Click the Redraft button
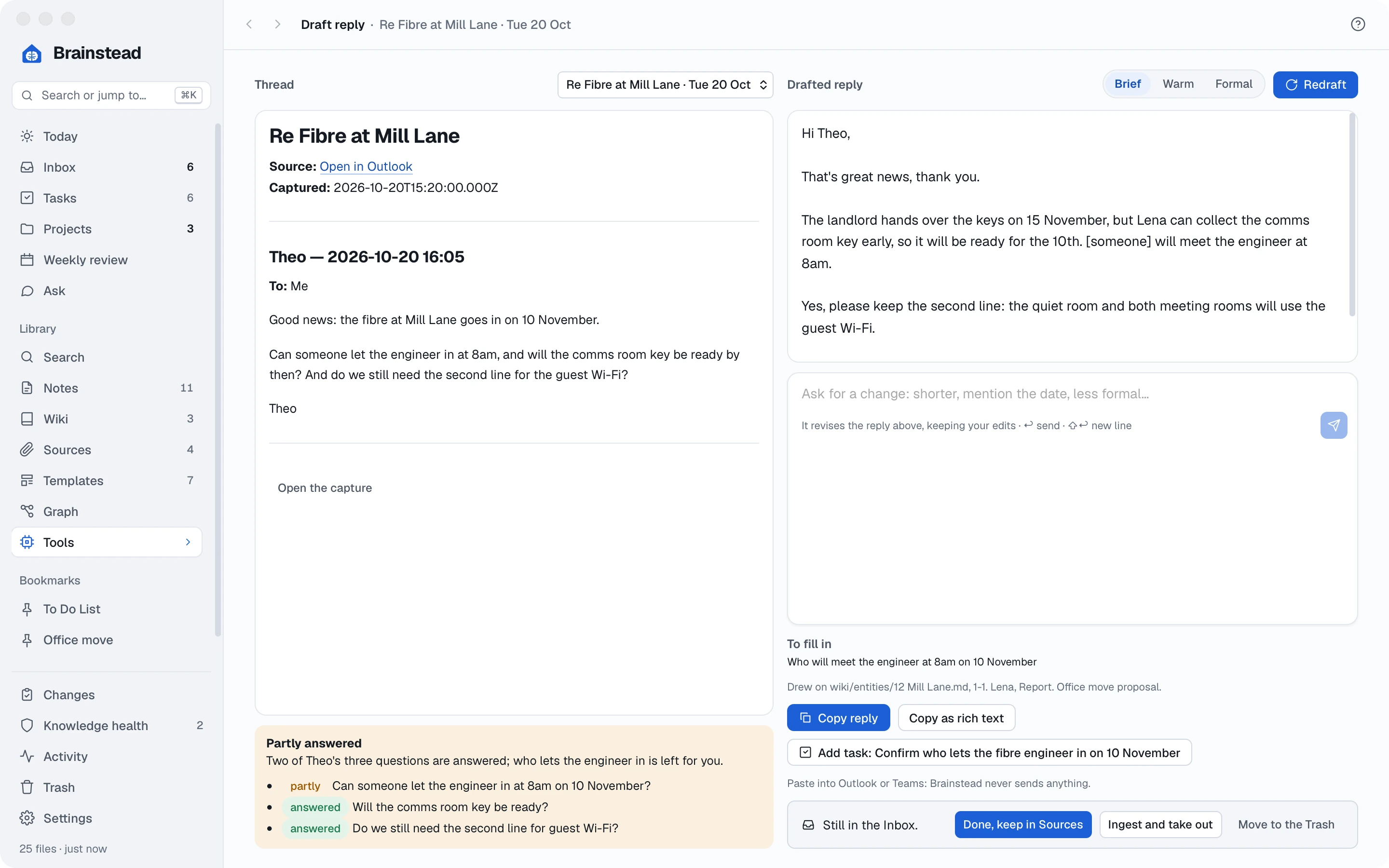Image resolution: width=1389 pixels, height=868 pixels. [x=1315, y=85]
